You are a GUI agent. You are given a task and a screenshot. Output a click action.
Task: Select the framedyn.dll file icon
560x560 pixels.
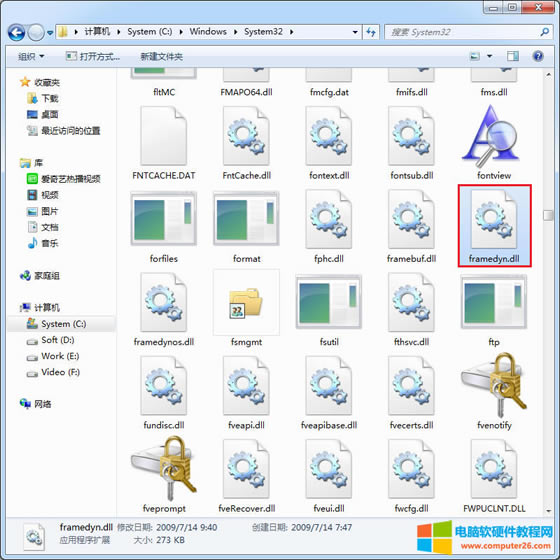pyautogui.click(x=494, y=219)
